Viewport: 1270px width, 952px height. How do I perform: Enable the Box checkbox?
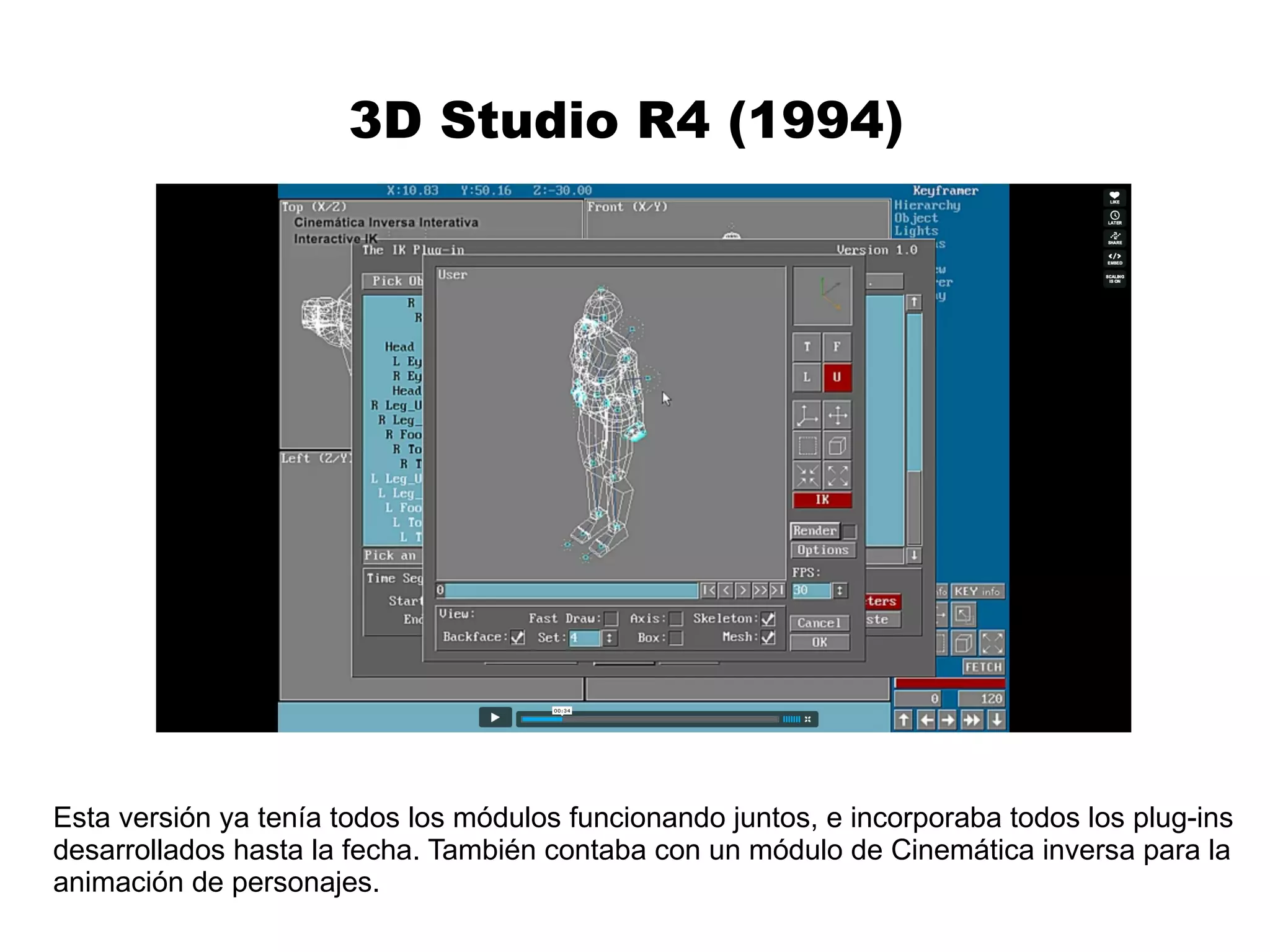(x=676, y=638)
